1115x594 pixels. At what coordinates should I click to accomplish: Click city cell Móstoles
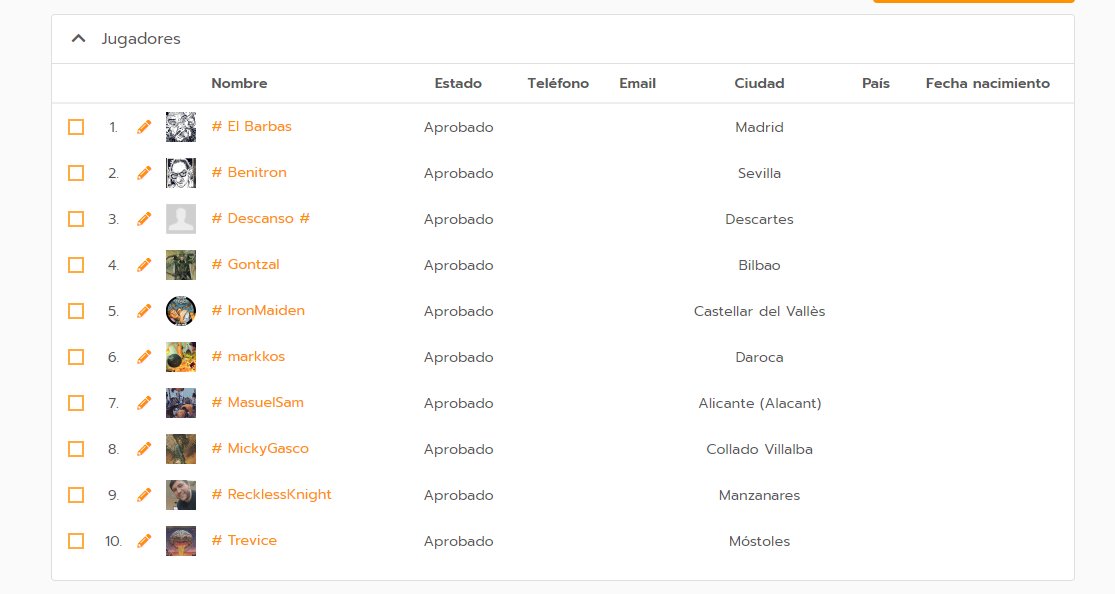point(759,541)
